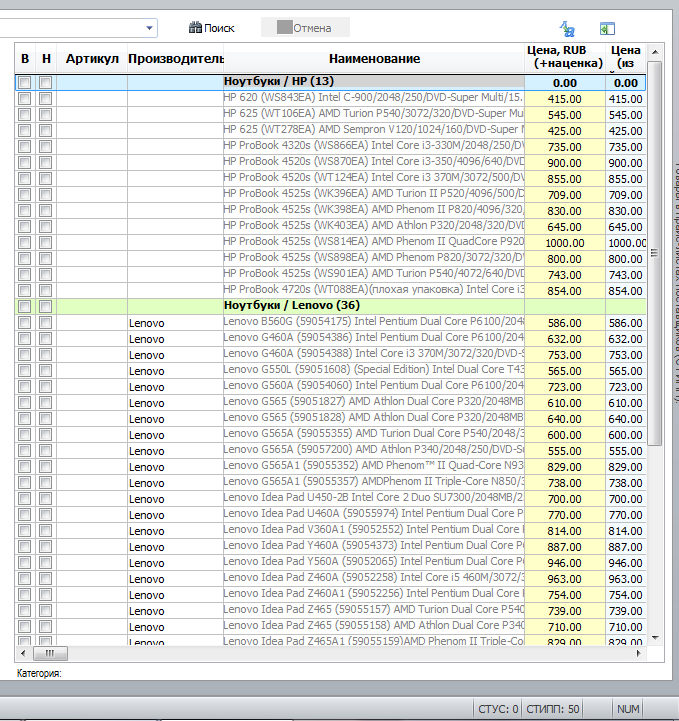Tick the В checkbox for Ноутбуки / HP (13)

(25, 83)
